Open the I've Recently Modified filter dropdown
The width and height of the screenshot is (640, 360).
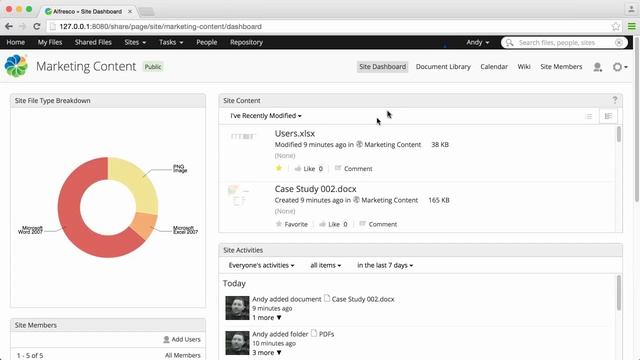(266, 116)
